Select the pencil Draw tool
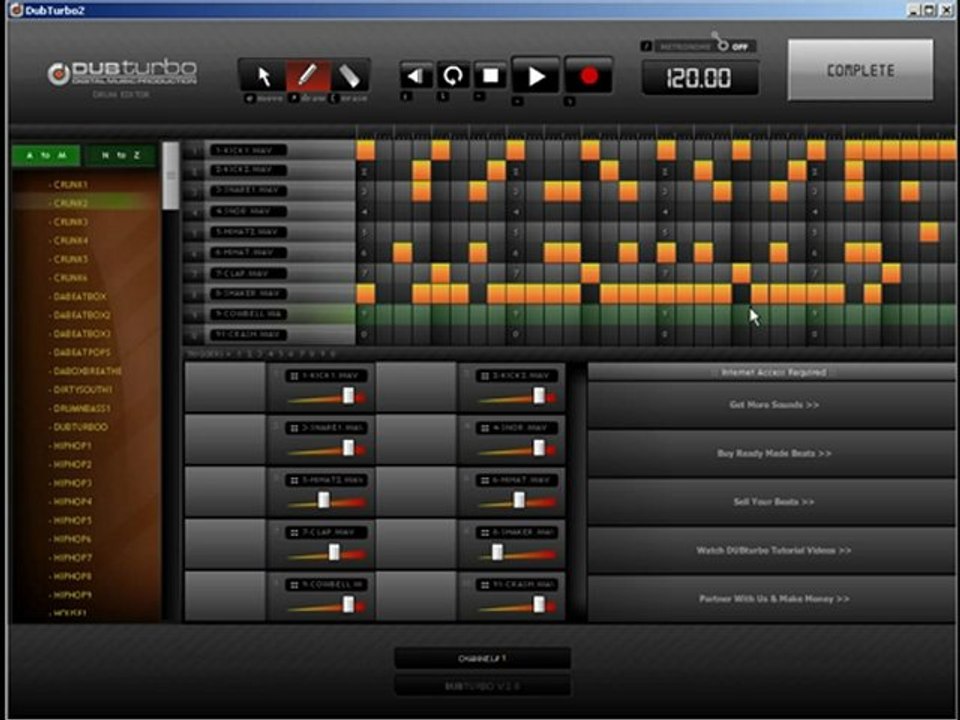Image resolution: width=960 pixels, height=720 pixels. [x=307, y=77]
